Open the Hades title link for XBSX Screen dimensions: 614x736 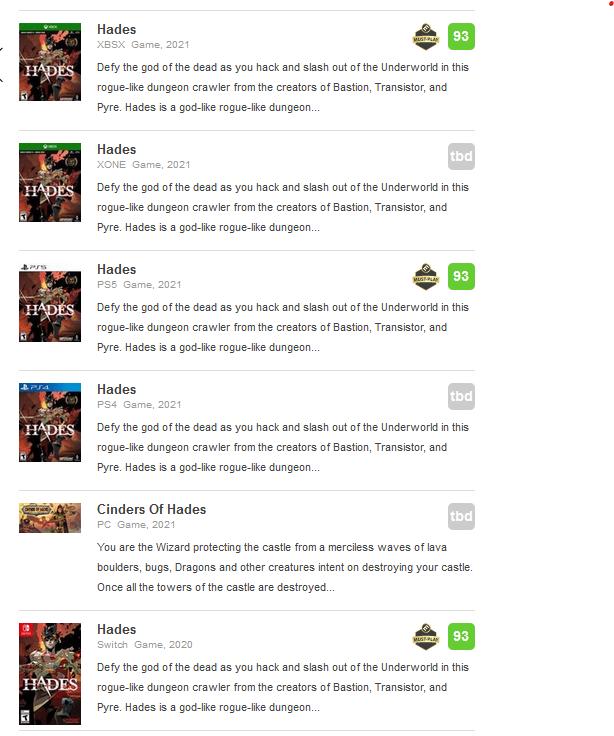coord(116,29)
